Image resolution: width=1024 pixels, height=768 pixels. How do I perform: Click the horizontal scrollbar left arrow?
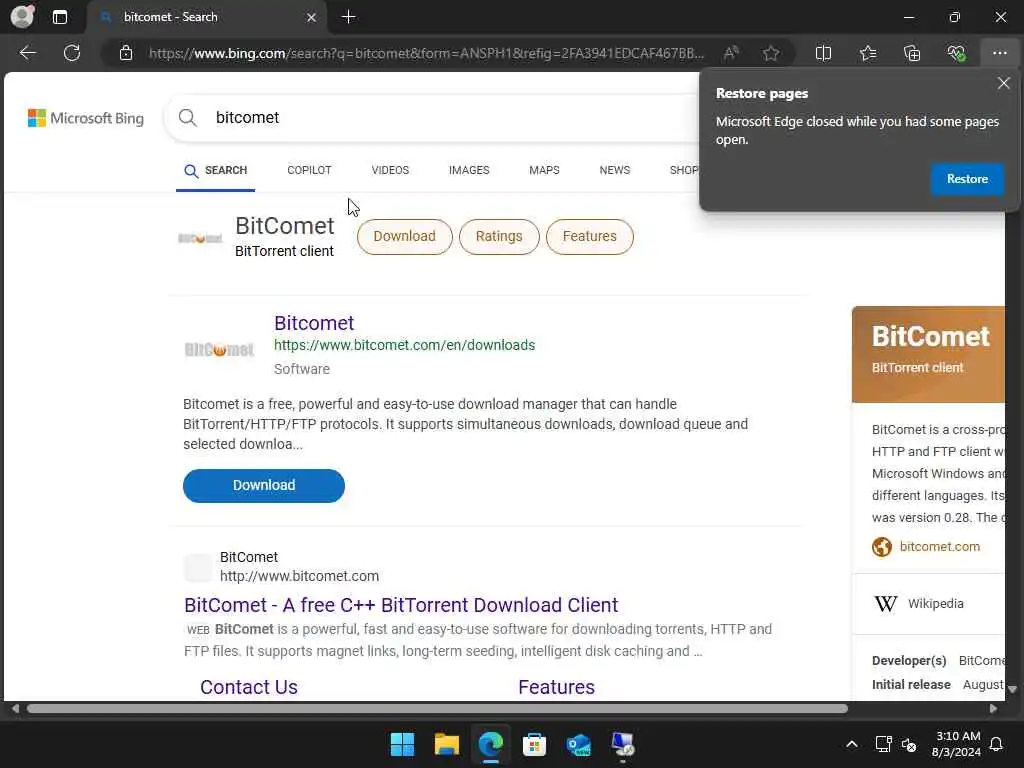14,709
